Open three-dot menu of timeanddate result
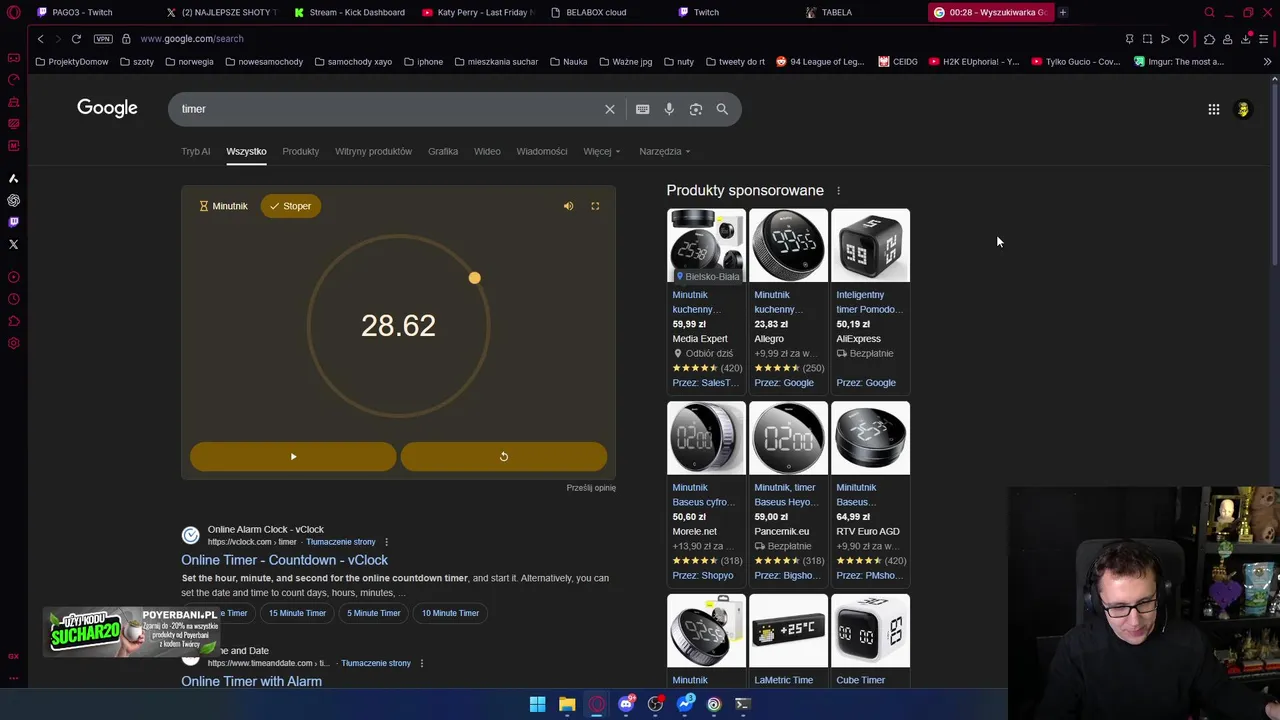 coord(422,663)
